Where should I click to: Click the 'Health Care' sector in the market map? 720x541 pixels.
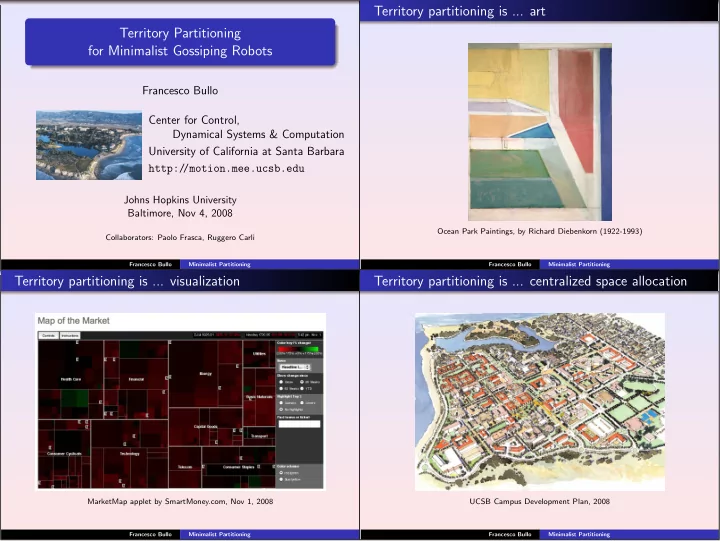tap(71, 379)
